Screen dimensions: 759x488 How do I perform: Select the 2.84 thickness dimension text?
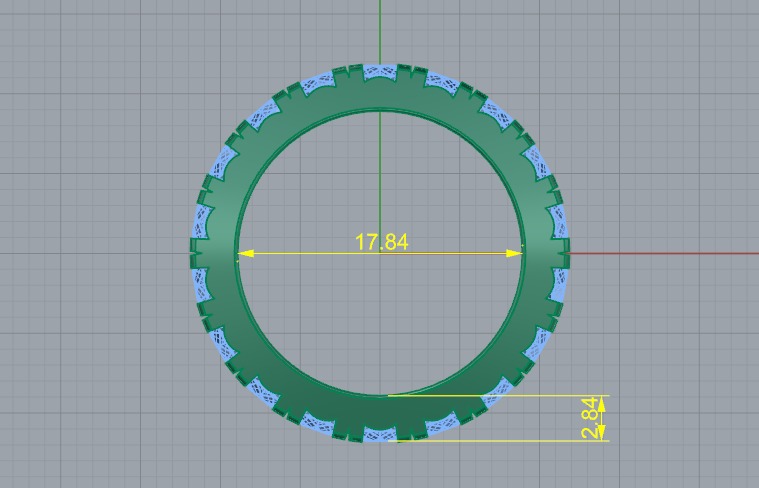(x=589, y=418)
